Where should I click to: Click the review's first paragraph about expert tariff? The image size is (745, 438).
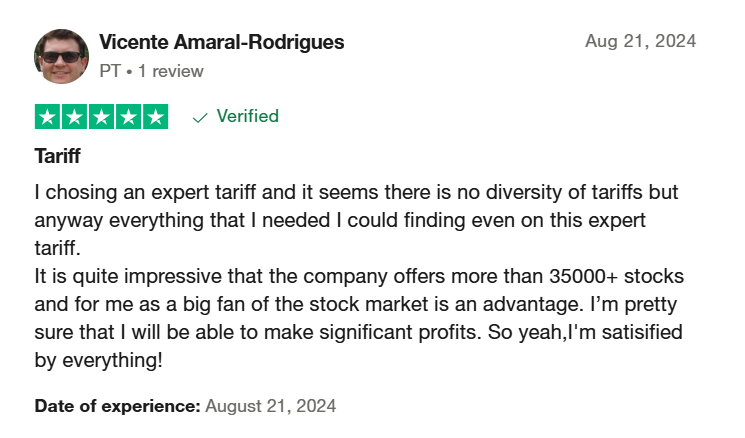coord(356,220)
